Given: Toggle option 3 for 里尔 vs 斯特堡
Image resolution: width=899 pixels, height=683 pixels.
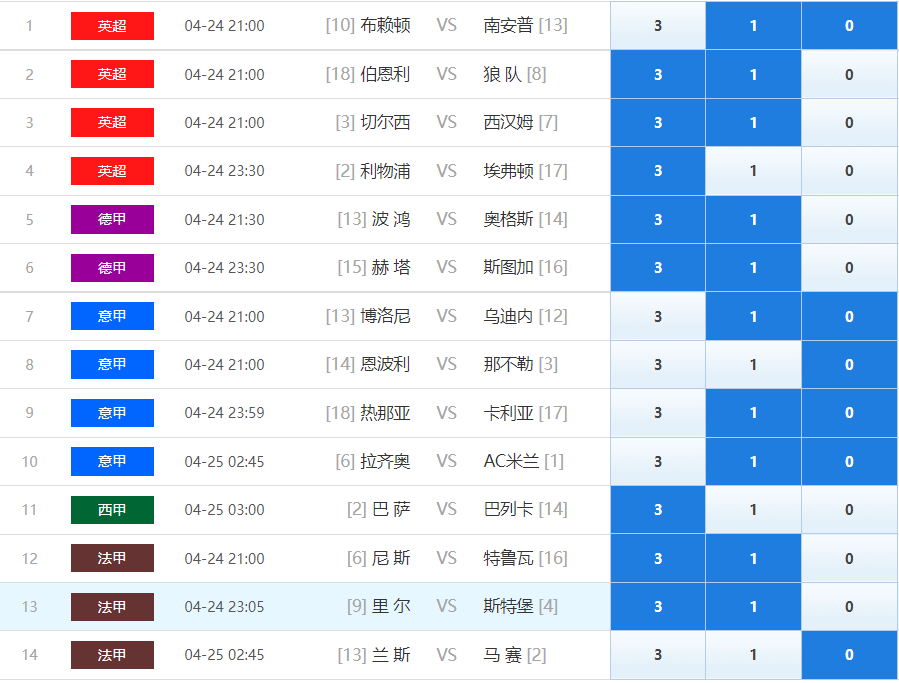Looking at the screenshot, I should pos(658,607).
